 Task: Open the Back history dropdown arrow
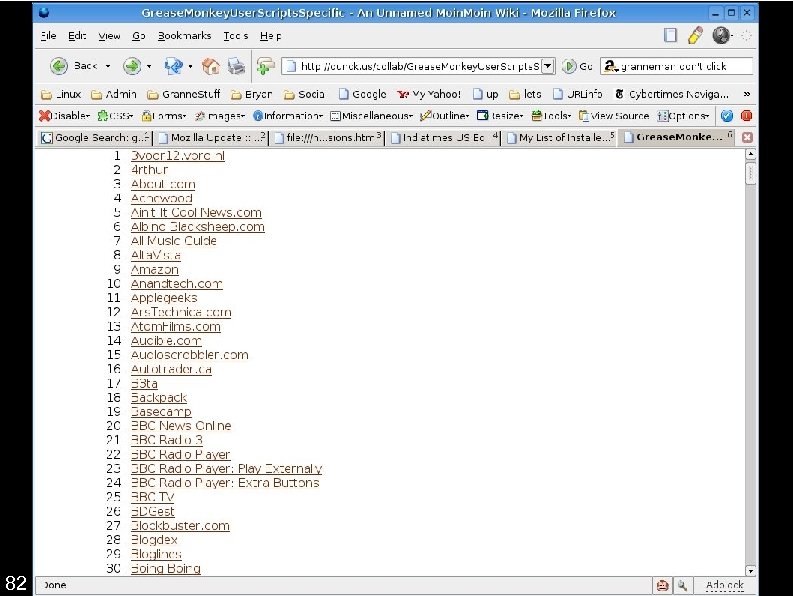(x=108, y=66)
